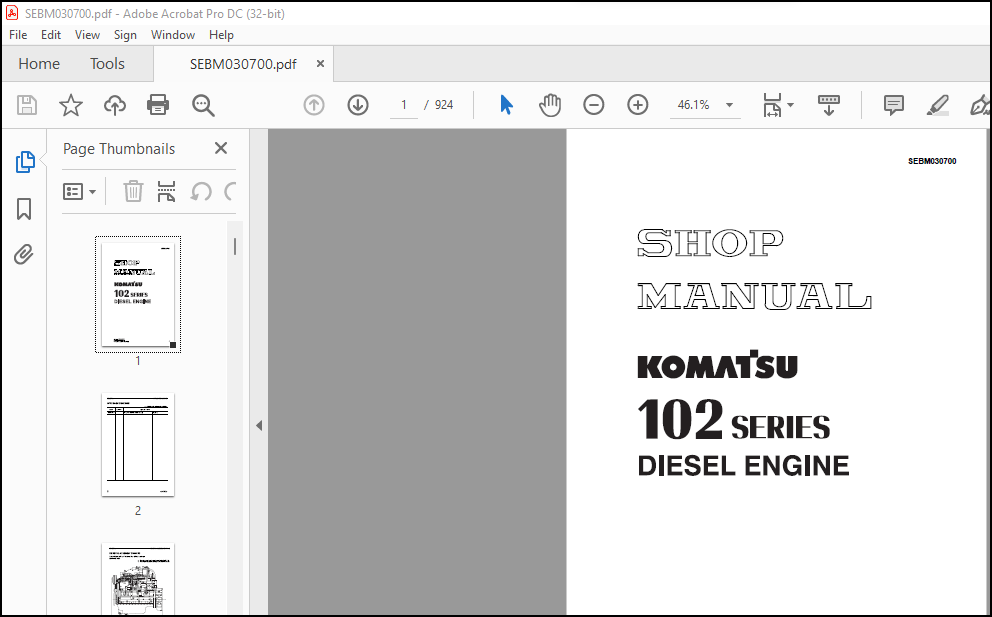Print the document with the printer icon
992x617 pixels.
tap(158, 105)
